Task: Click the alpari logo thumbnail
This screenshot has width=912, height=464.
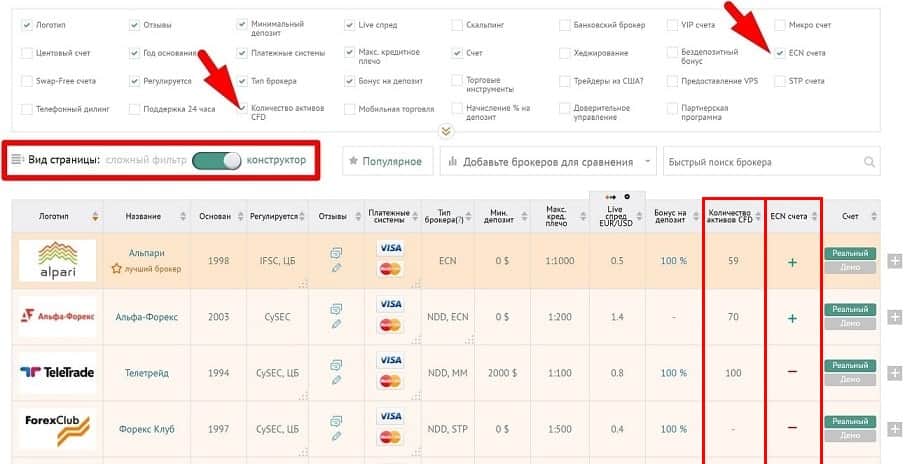Action: pos(58,260)
